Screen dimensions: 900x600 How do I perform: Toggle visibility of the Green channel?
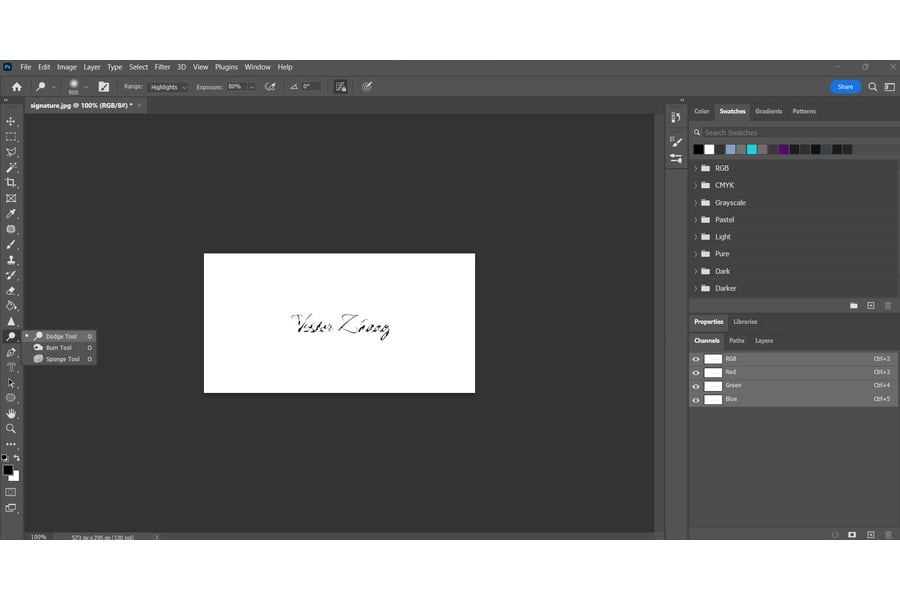click(696, 386)
